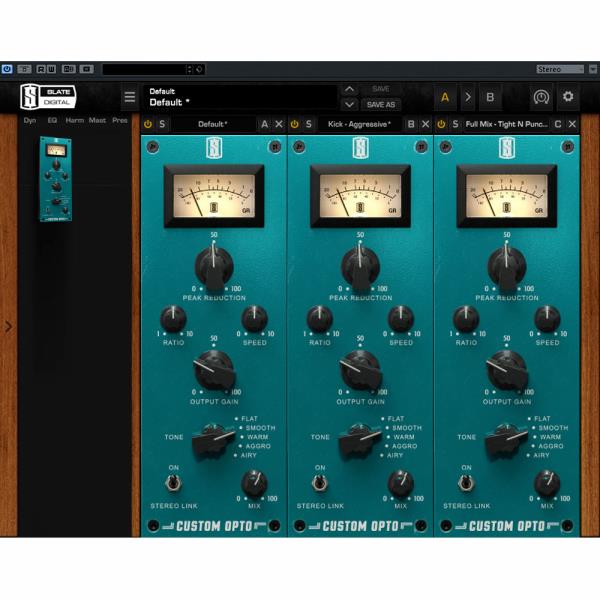The image size is (600, 600).
Task: Click the B slot letter on Kick module
Action: 411,124
